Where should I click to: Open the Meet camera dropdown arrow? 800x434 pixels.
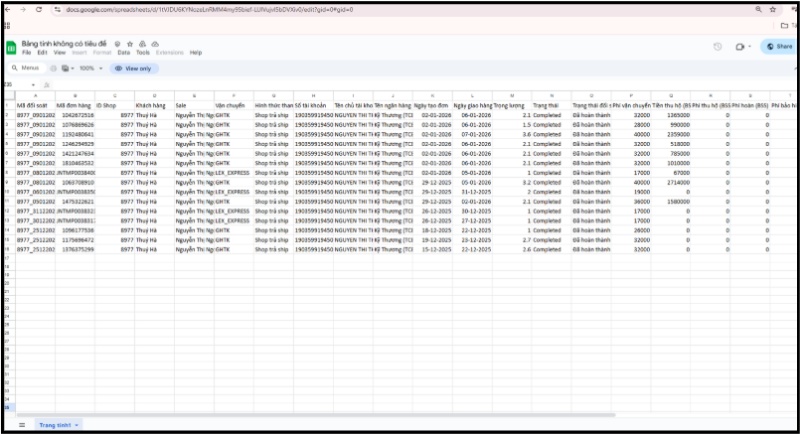click(x=749, y=46)
